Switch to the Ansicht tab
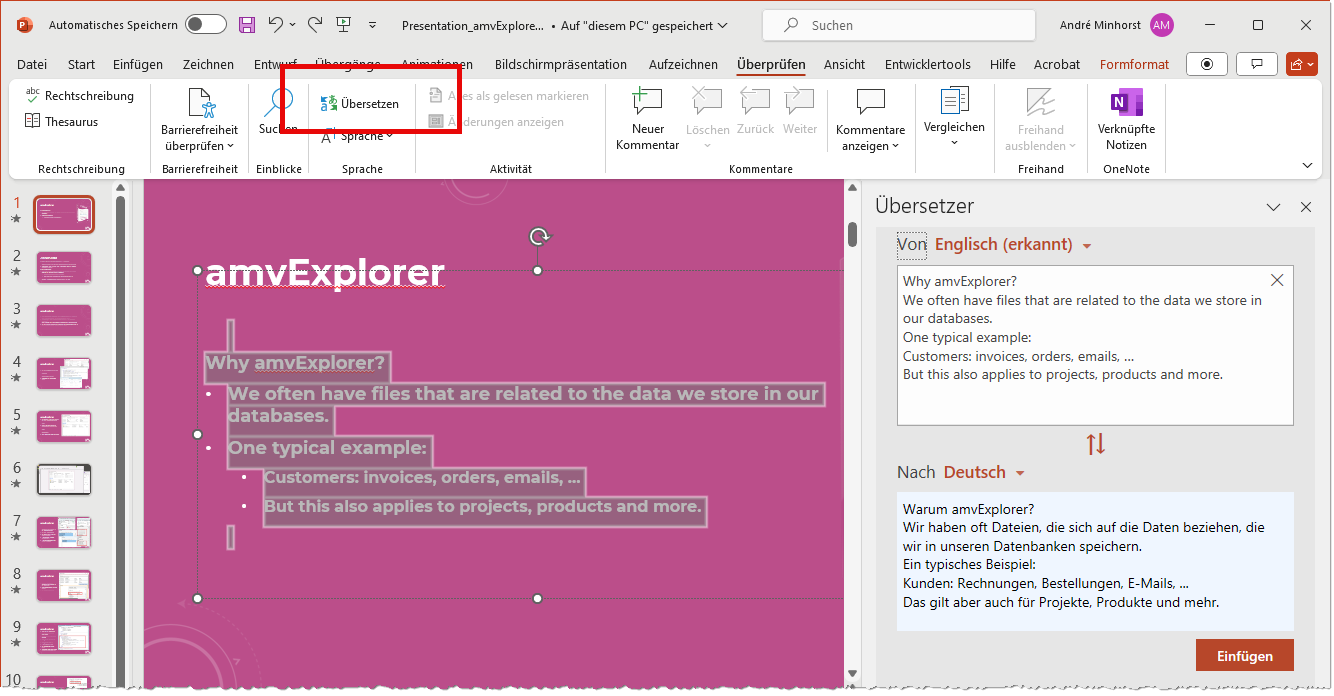The height and width of the screenshot is (696, 1334). click(x=844, y=64)
